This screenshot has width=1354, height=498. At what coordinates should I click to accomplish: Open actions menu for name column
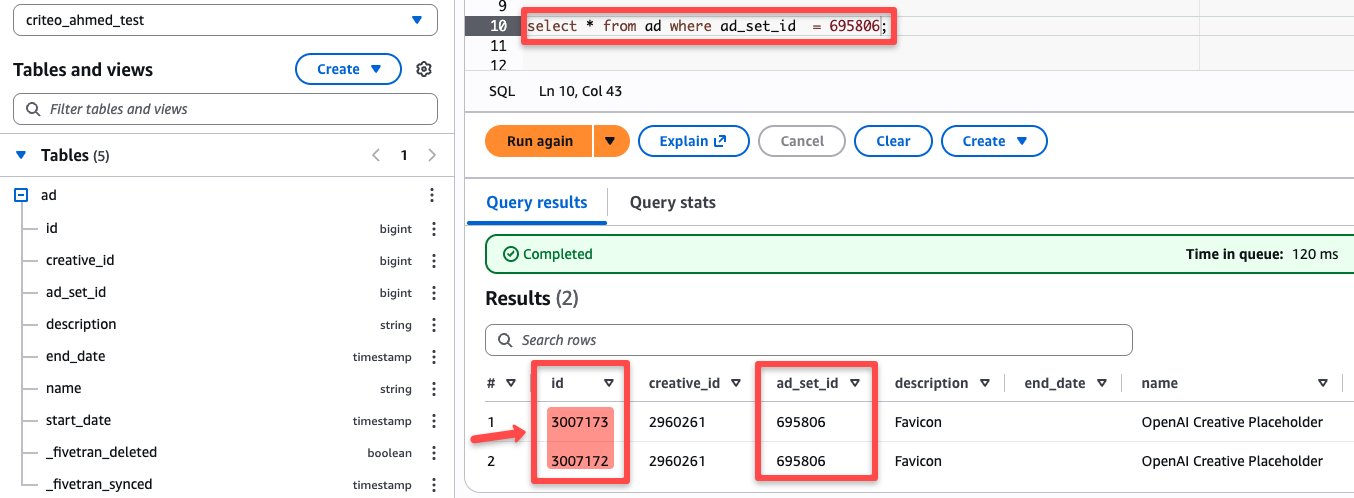pos(434,389)
